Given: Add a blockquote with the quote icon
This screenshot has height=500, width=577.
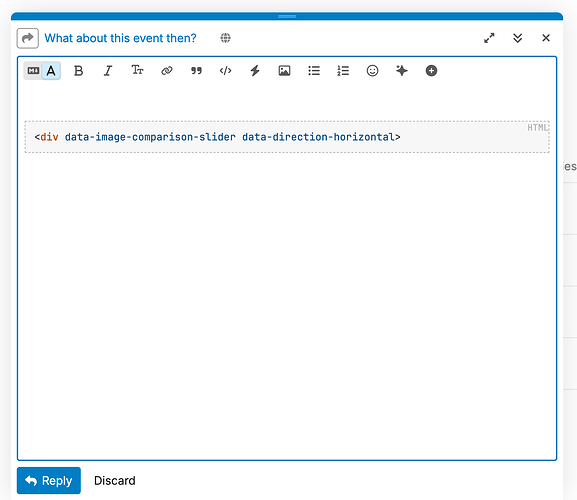Looking at the screenshot, I should click(x=196, y=71).
